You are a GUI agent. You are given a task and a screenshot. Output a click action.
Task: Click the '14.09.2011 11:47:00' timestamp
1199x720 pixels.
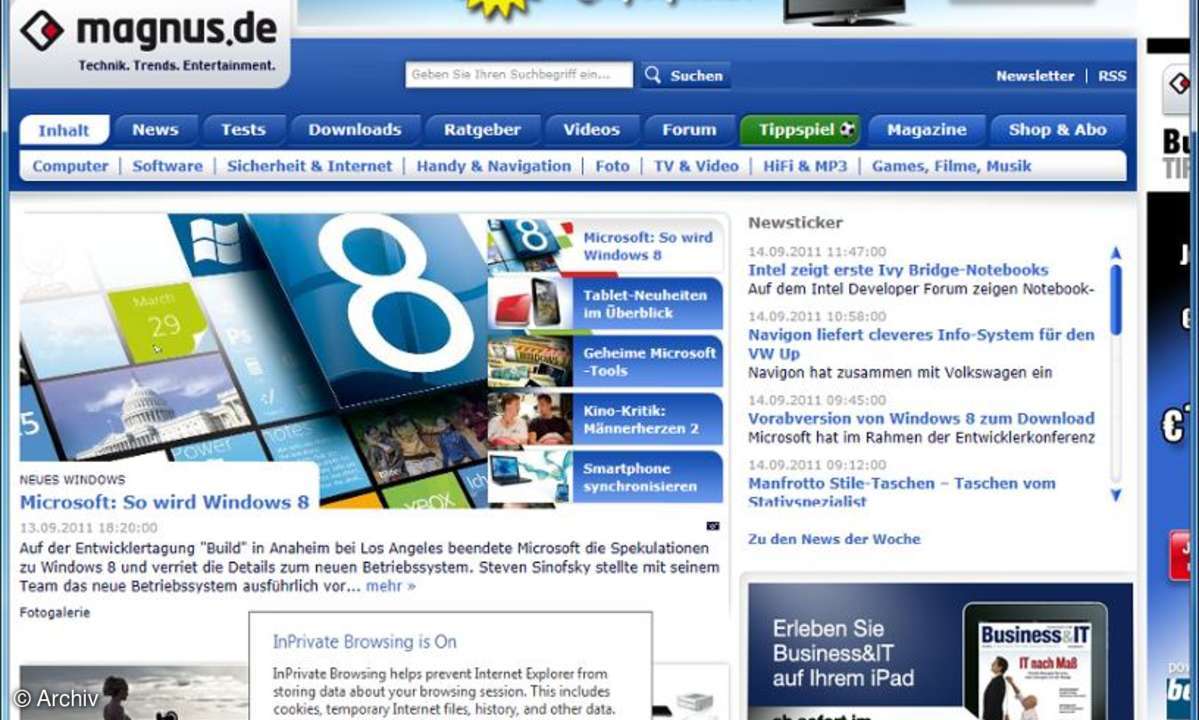click(817, 251)
